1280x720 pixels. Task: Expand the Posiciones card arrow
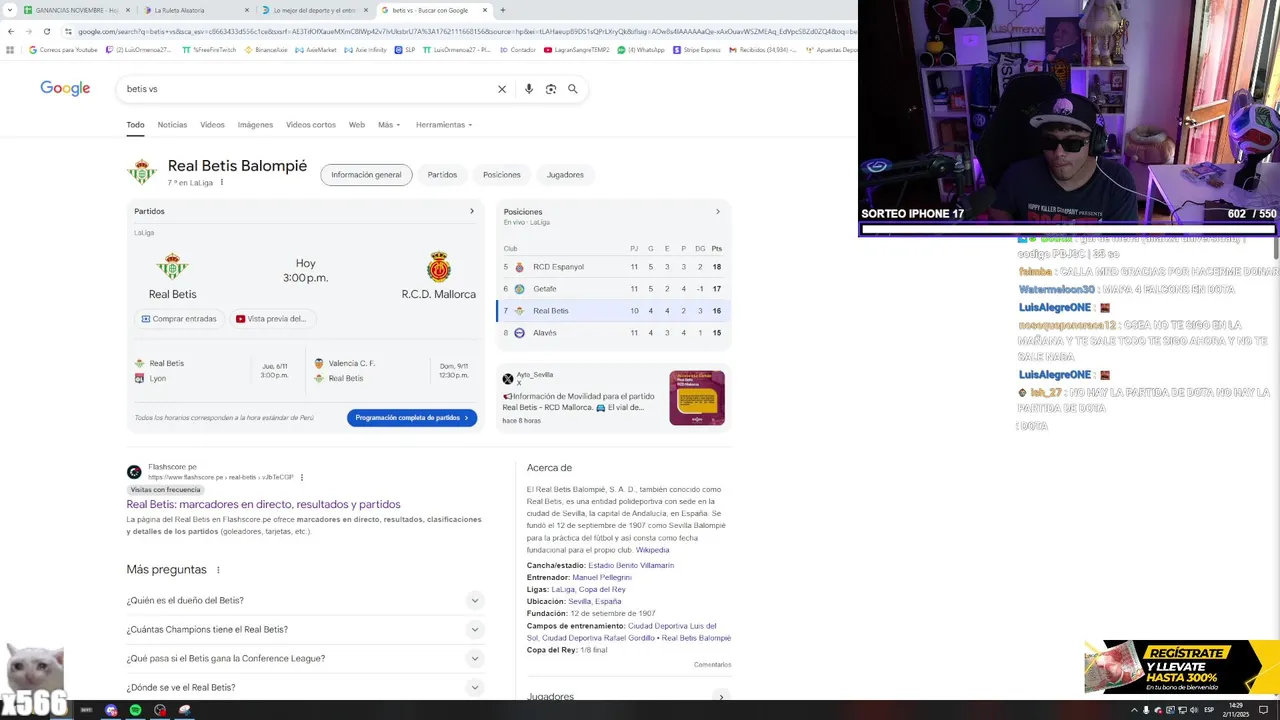click(717, 211)
